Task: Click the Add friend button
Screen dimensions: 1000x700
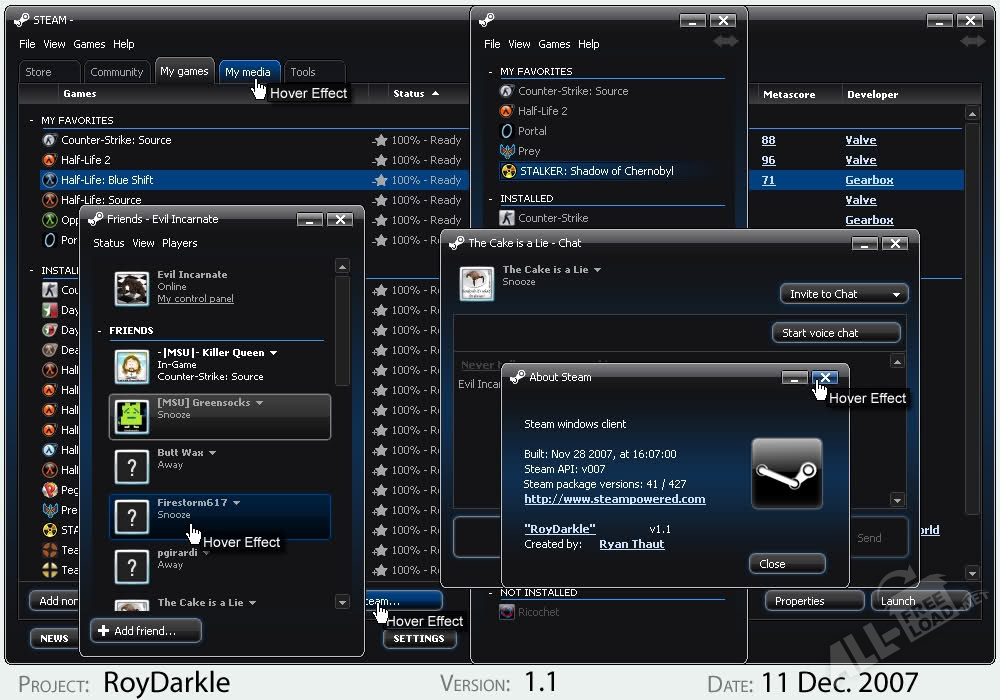Action: [x=146, y=631]
